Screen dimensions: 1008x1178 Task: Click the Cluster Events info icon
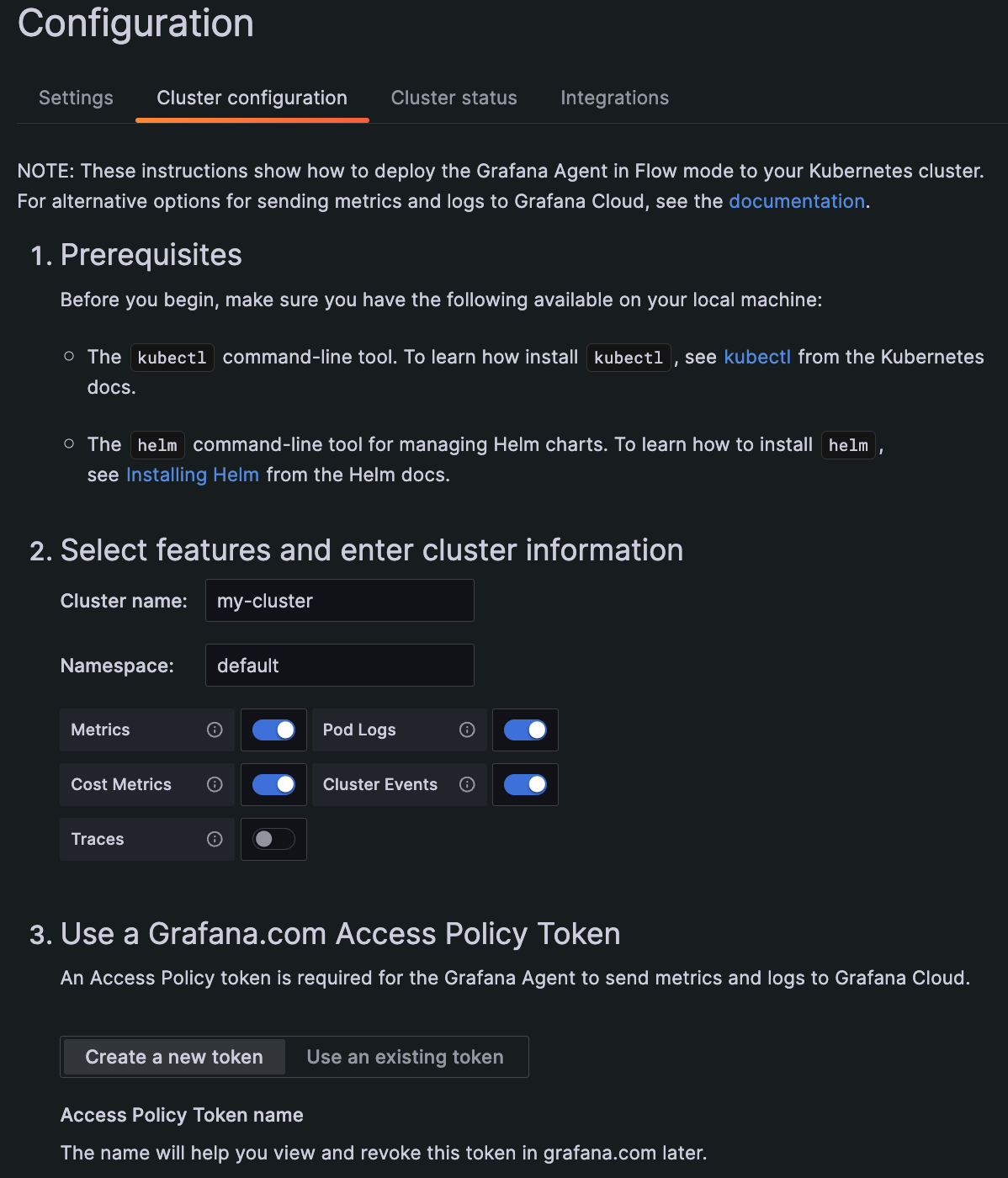pyautogui.click(x=467, y=784)
